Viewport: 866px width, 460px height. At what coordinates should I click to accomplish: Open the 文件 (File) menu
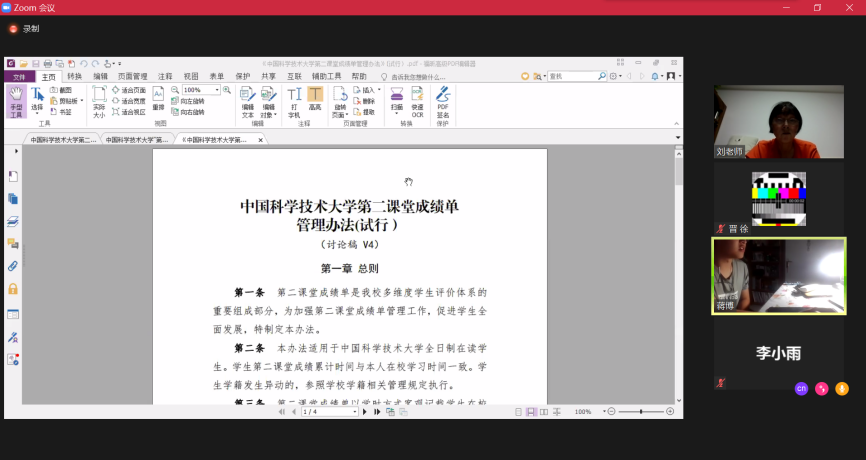click(x=19, y=76)
